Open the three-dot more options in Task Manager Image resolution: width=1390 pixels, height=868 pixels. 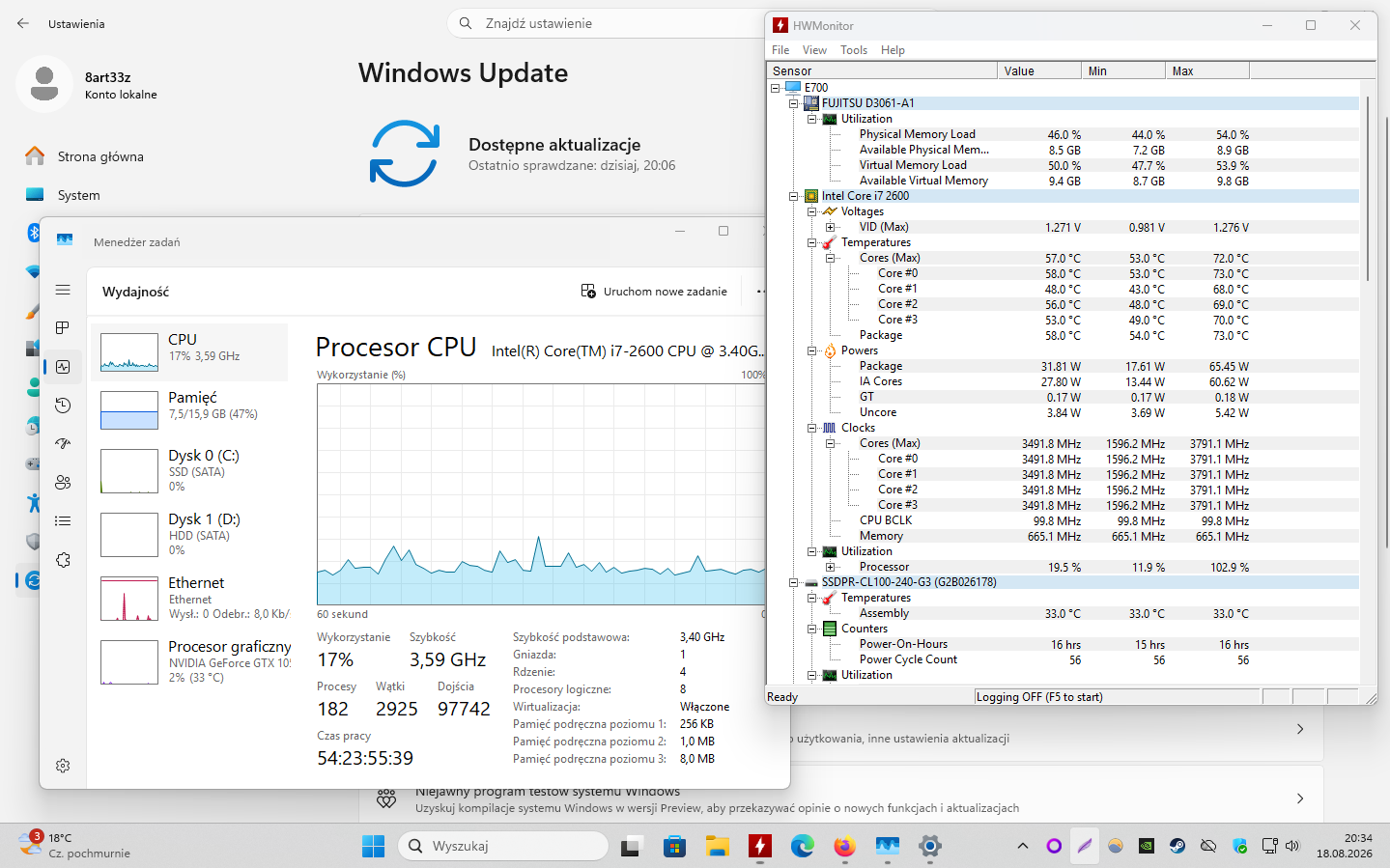tap(761, 292)
